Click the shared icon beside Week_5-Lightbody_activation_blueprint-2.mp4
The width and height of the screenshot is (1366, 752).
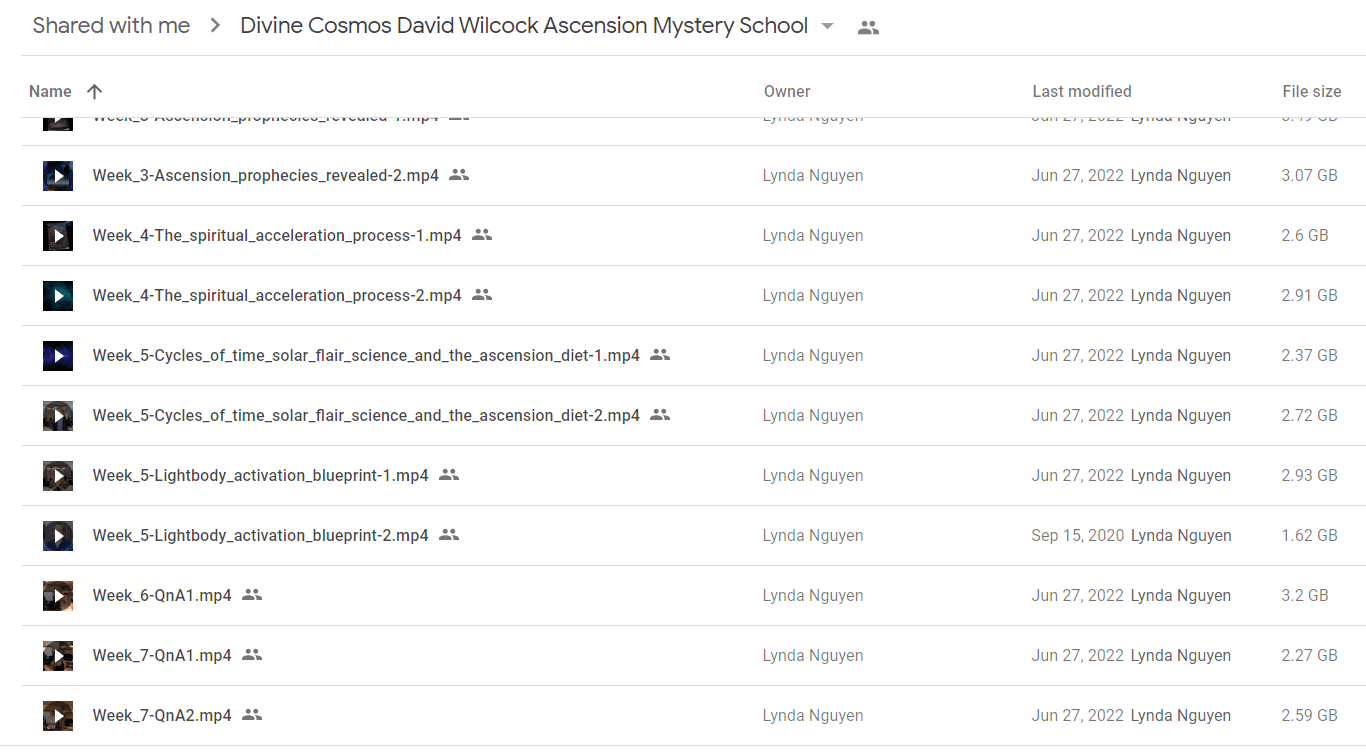(449, 535)
